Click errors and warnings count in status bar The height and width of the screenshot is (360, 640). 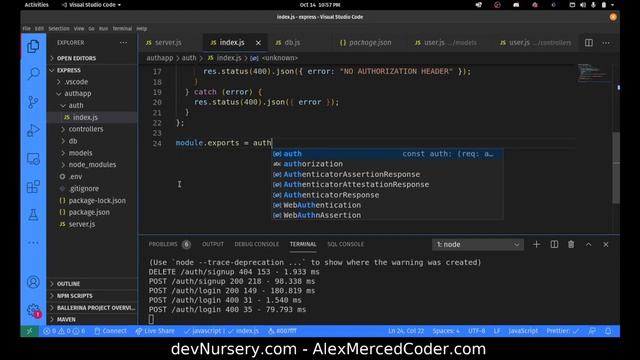click(64, 331)
